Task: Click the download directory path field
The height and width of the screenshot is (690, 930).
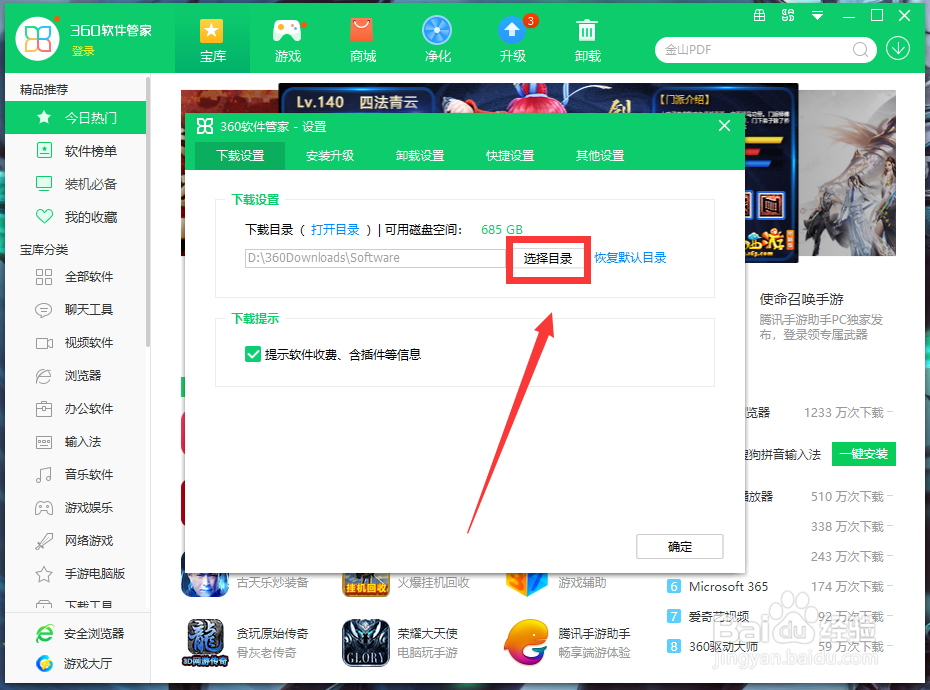Action: [x=375, y=258]
